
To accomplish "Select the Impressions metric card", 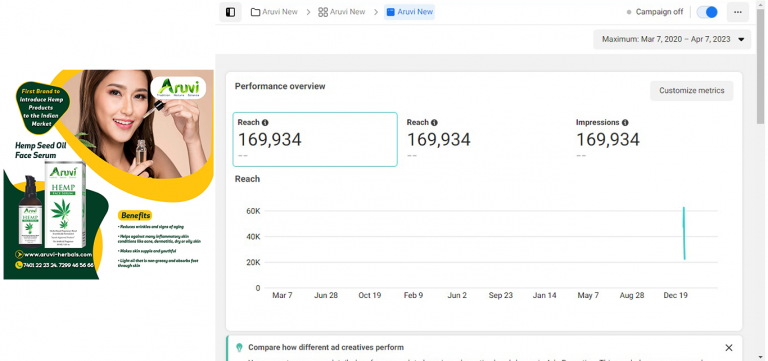I will pos(653,139).
